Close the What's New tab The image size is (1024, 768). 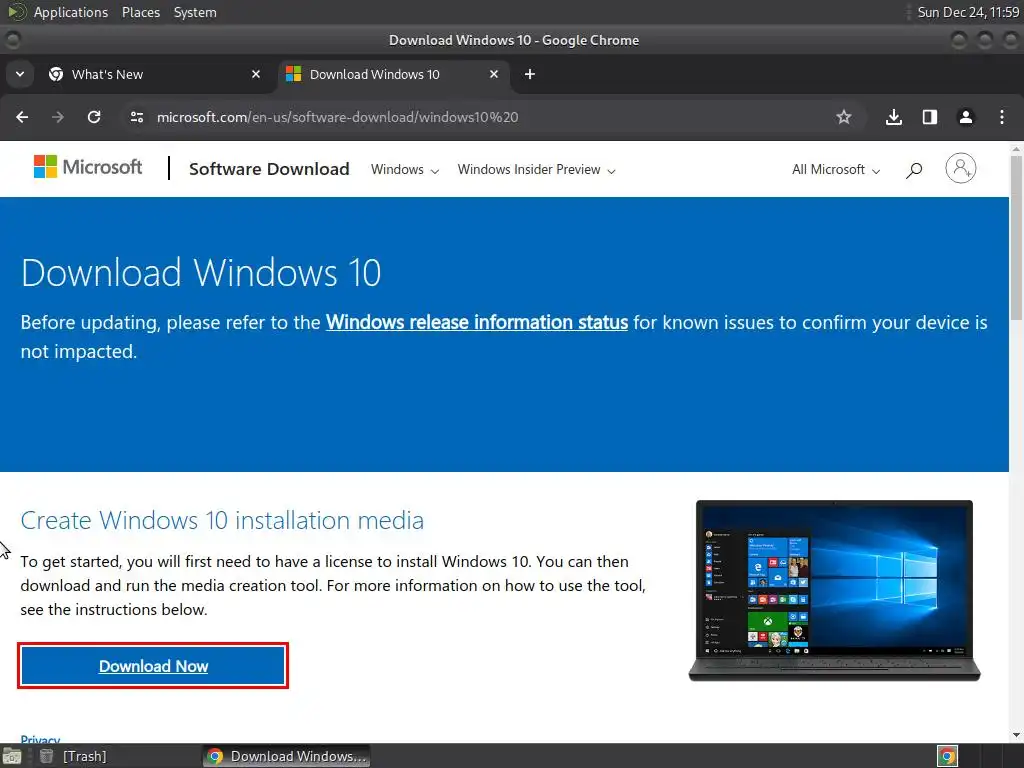point(256,74)
